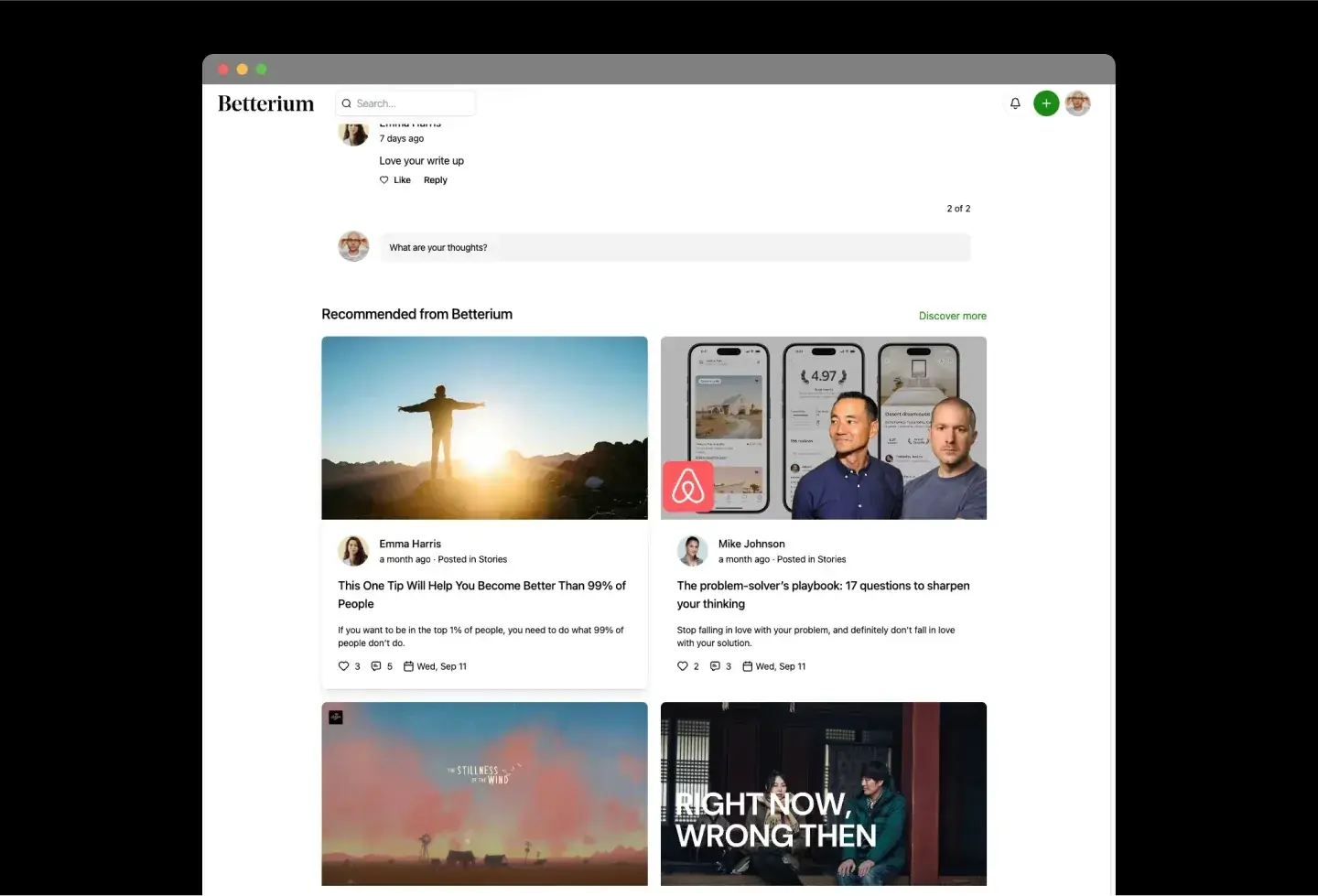The height and width of the screenshot is (896, 1318).
Task: Click calendar icon on Mike Johnson's story card
Action: click(748, 666)
